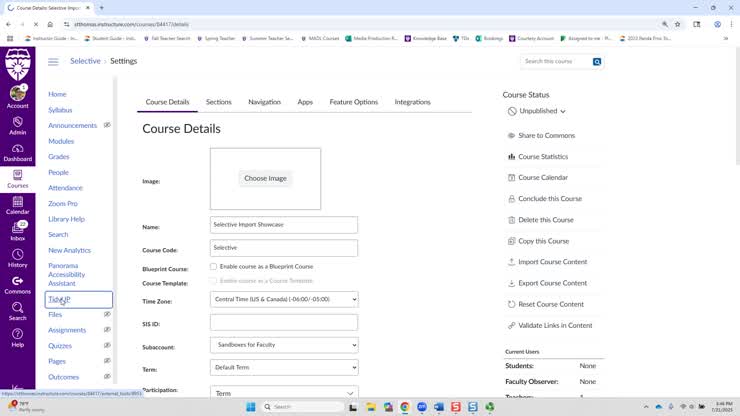This screenshot has height=416, width=740.
Task: Click Validate Links in Content
Action: (550, 326)
